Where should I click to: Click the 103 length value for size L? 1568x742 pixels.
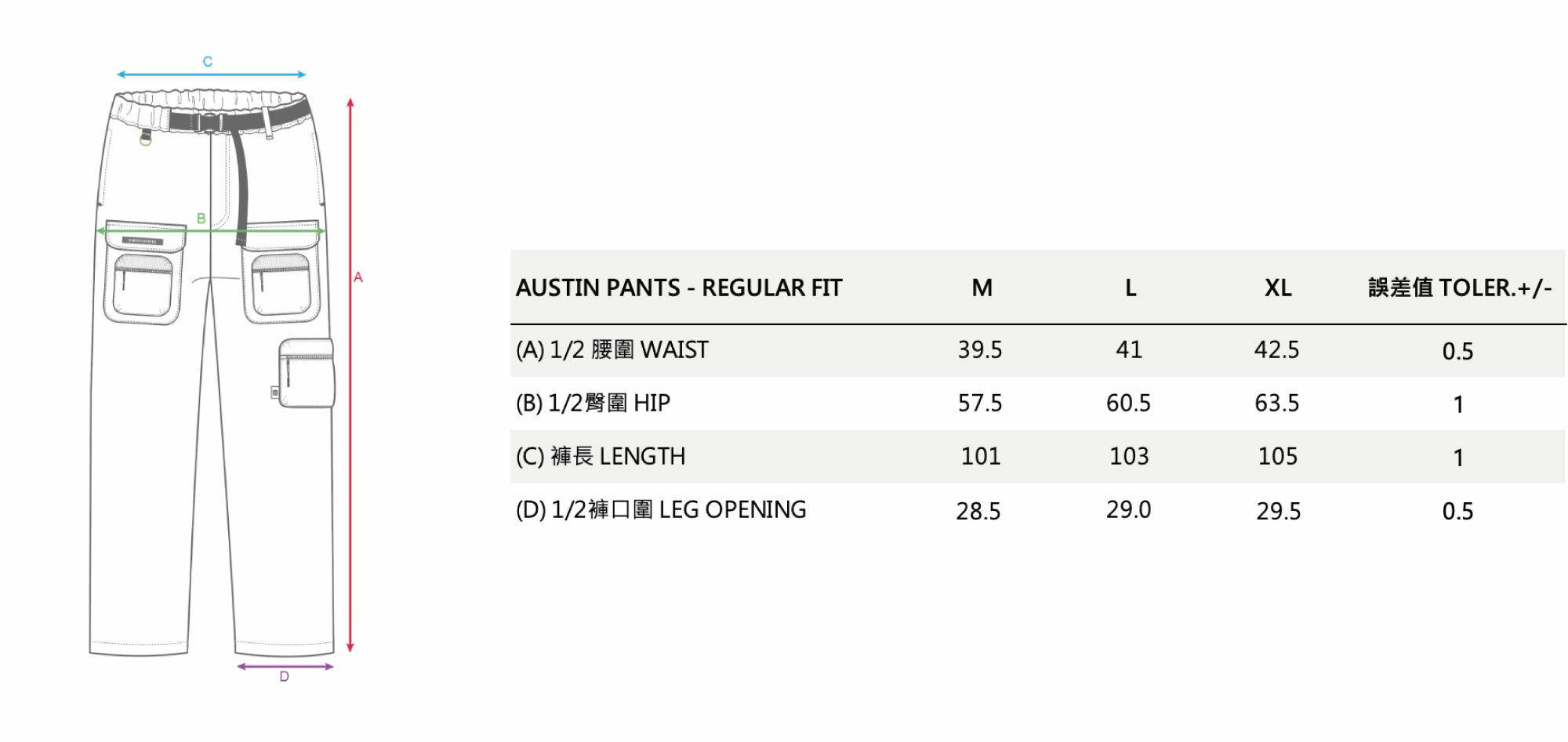(x=1129, y=456)
